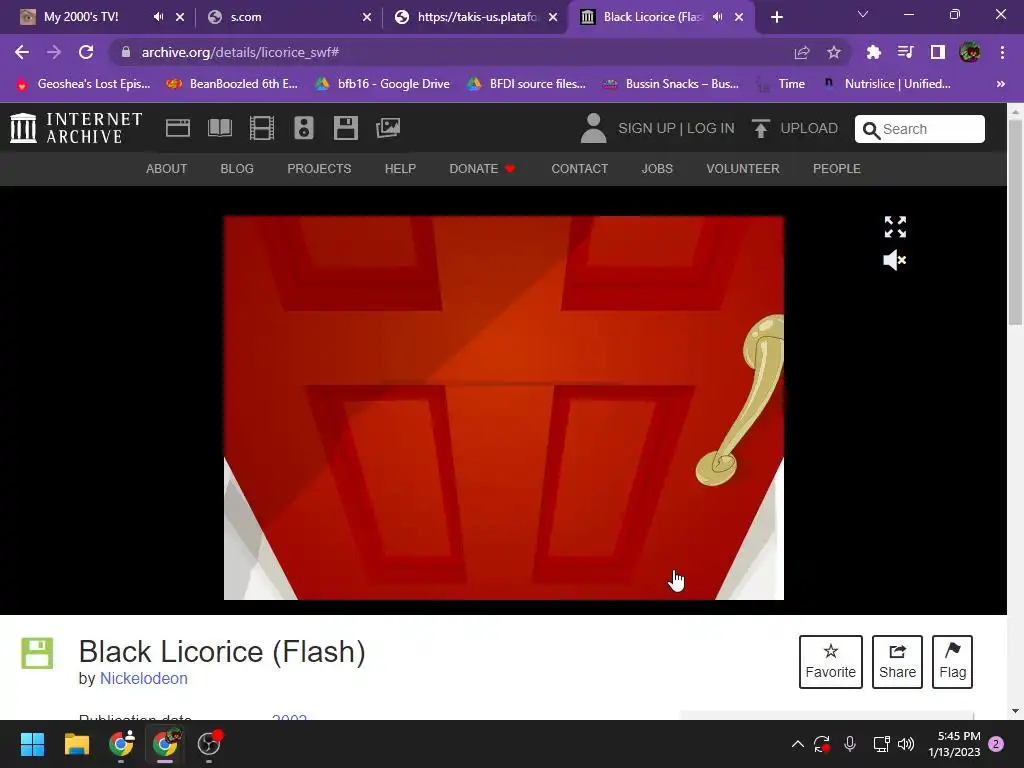This screenshot has height=768, width=1024.
Task: Reload the current page
Action: (86, 52)
